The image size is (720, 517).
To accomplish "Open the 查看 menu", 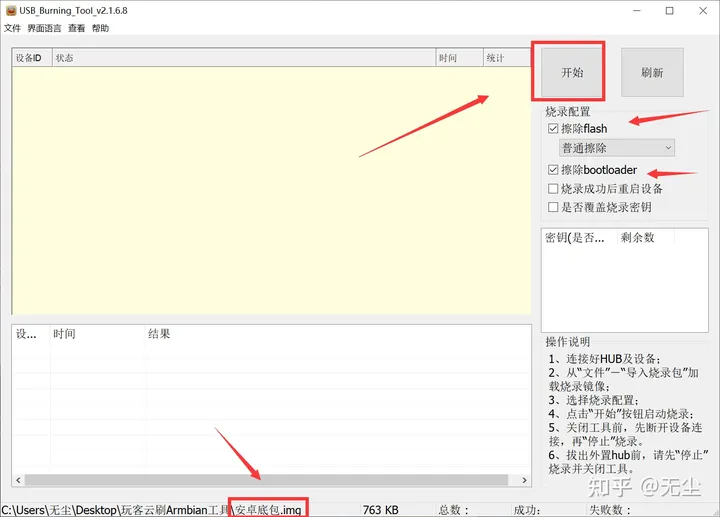I will coord(76,29).
